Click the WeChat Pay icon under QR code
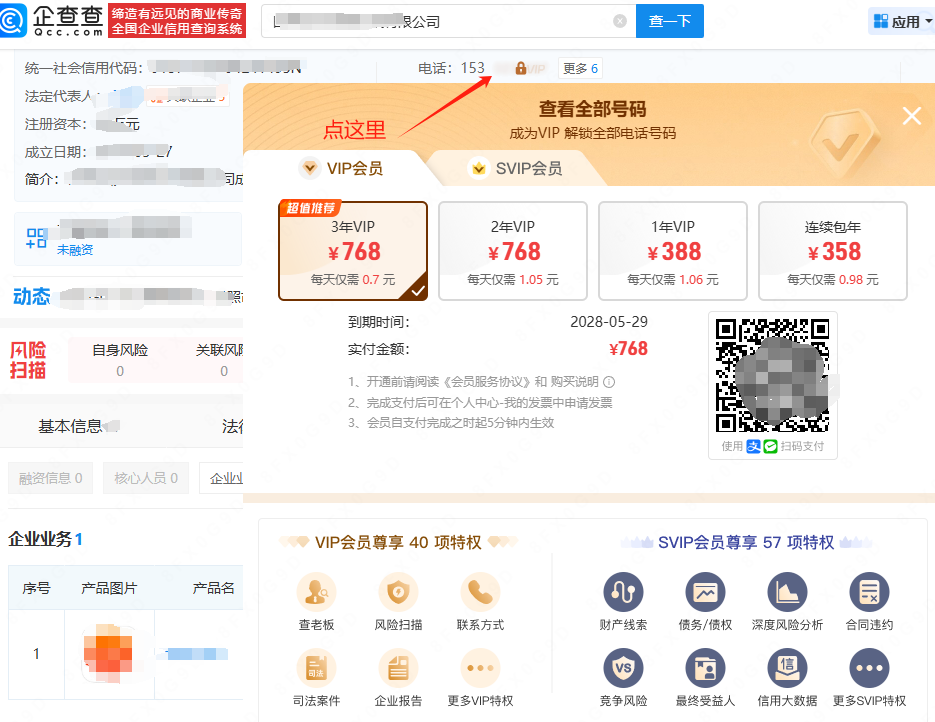935x722 pixels. tap(770, 447)
